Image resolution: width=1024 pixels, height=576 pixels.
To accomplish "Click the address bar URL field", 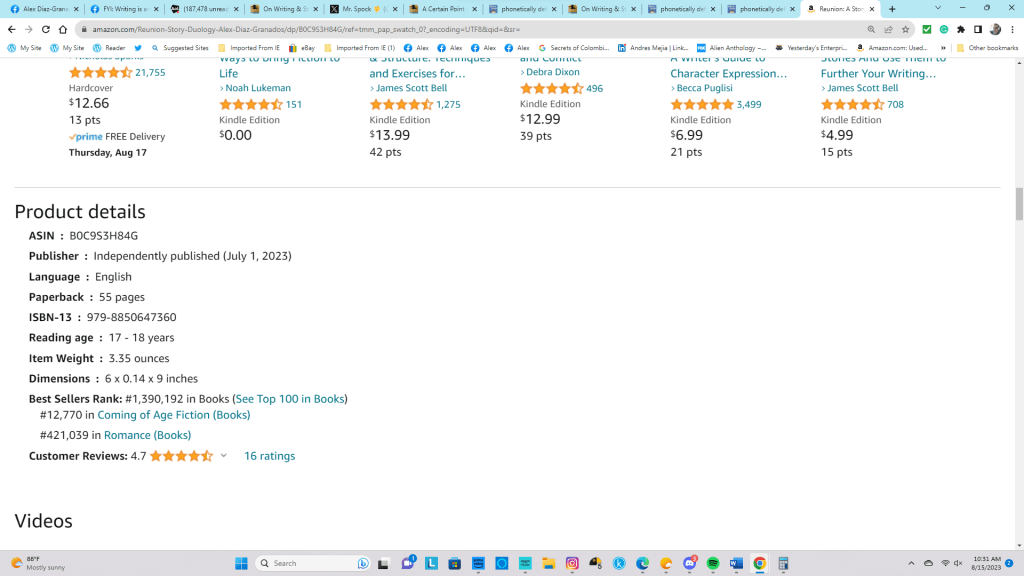I will pyautogui.click(x=450, y=29).
